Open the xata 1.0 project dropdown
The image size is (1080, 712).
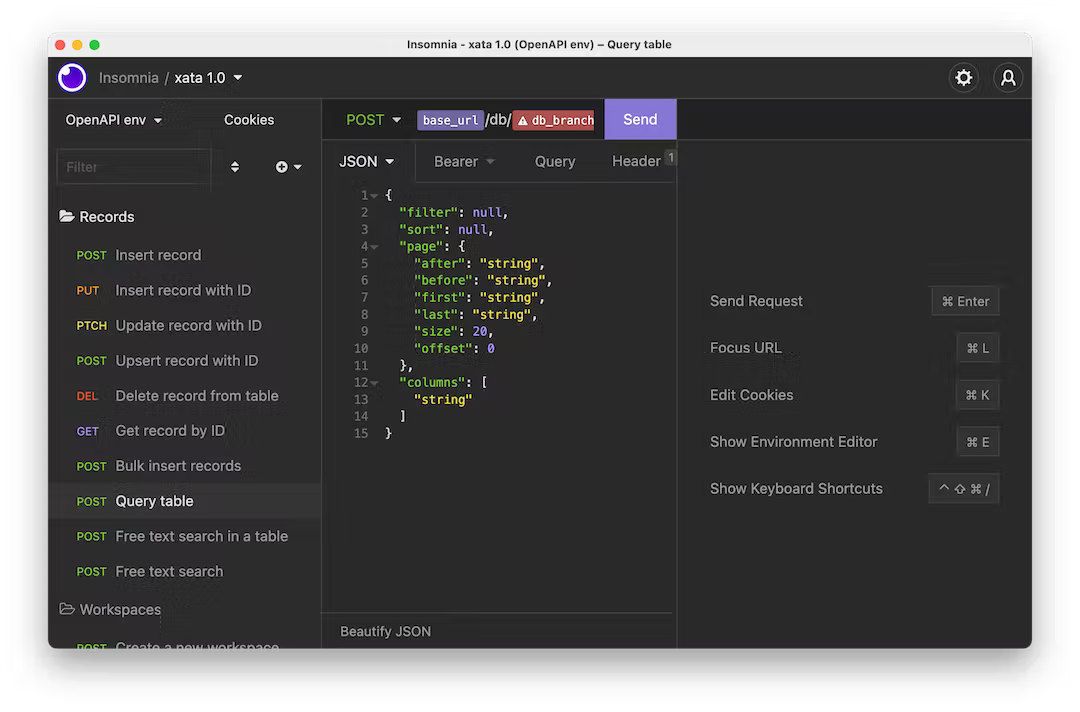[208, 78]
